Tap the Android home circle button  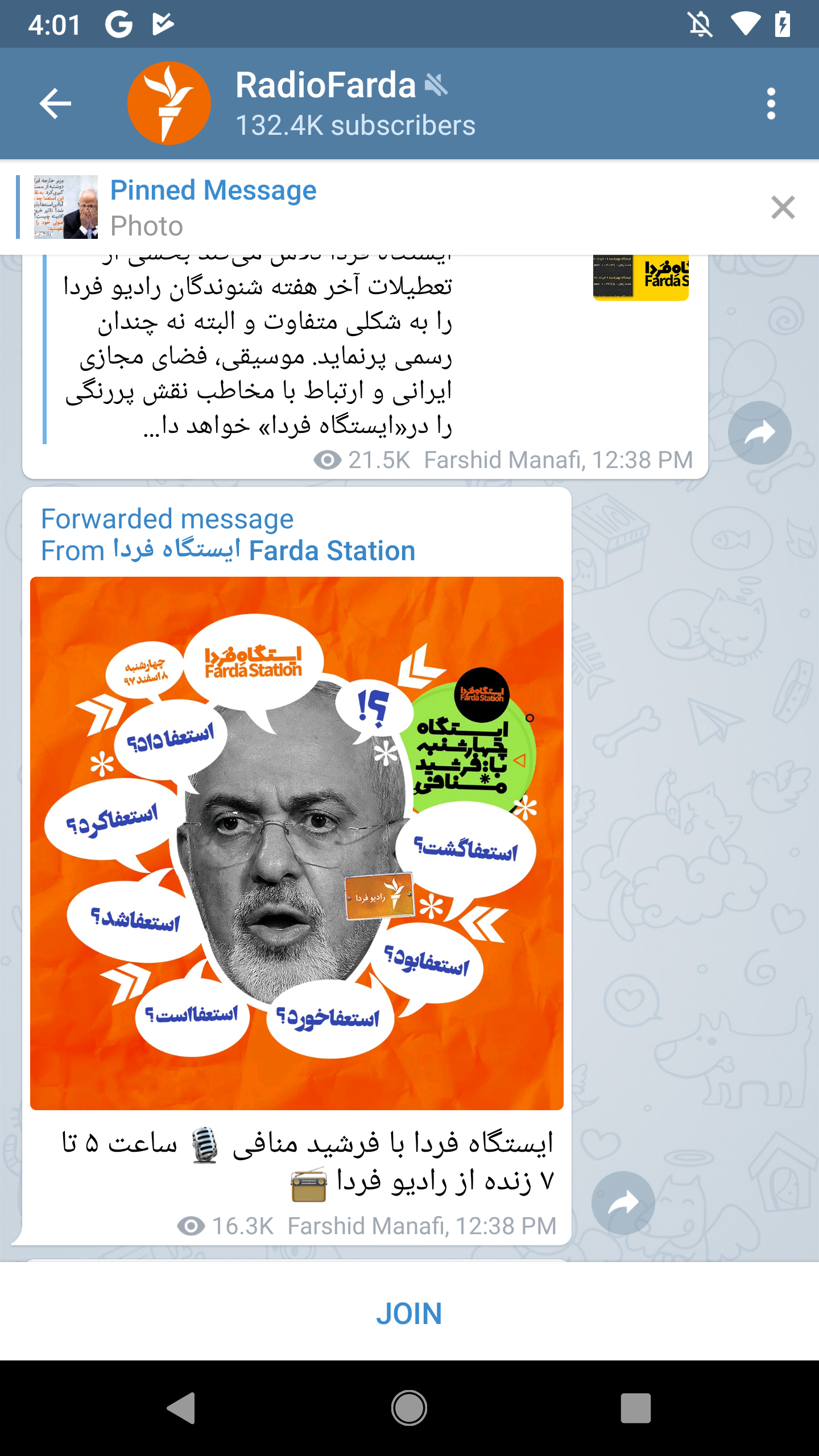[409, 1408]
